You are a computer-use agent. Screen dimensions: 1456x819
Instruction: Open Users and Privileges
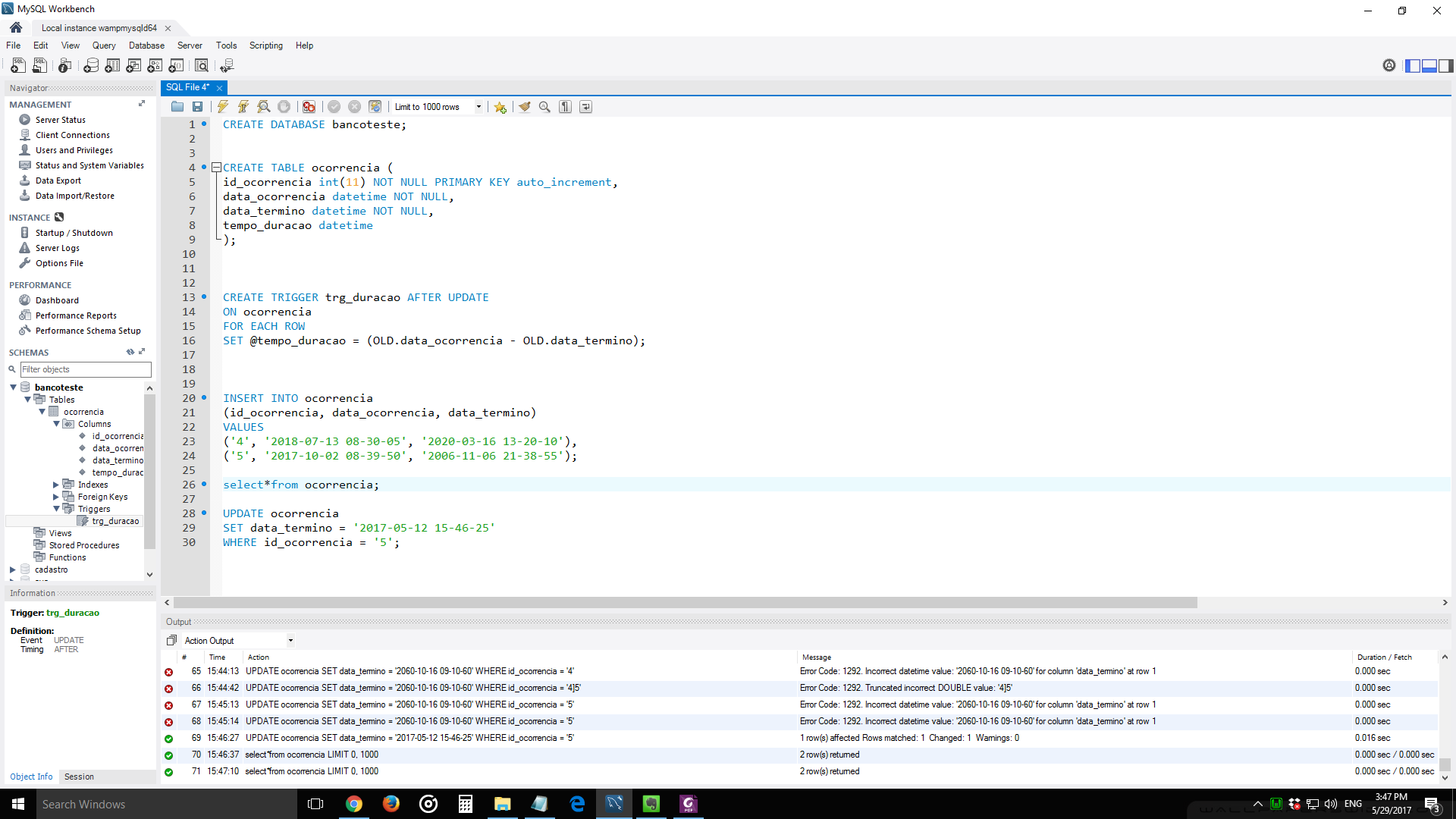pos(74,150)
